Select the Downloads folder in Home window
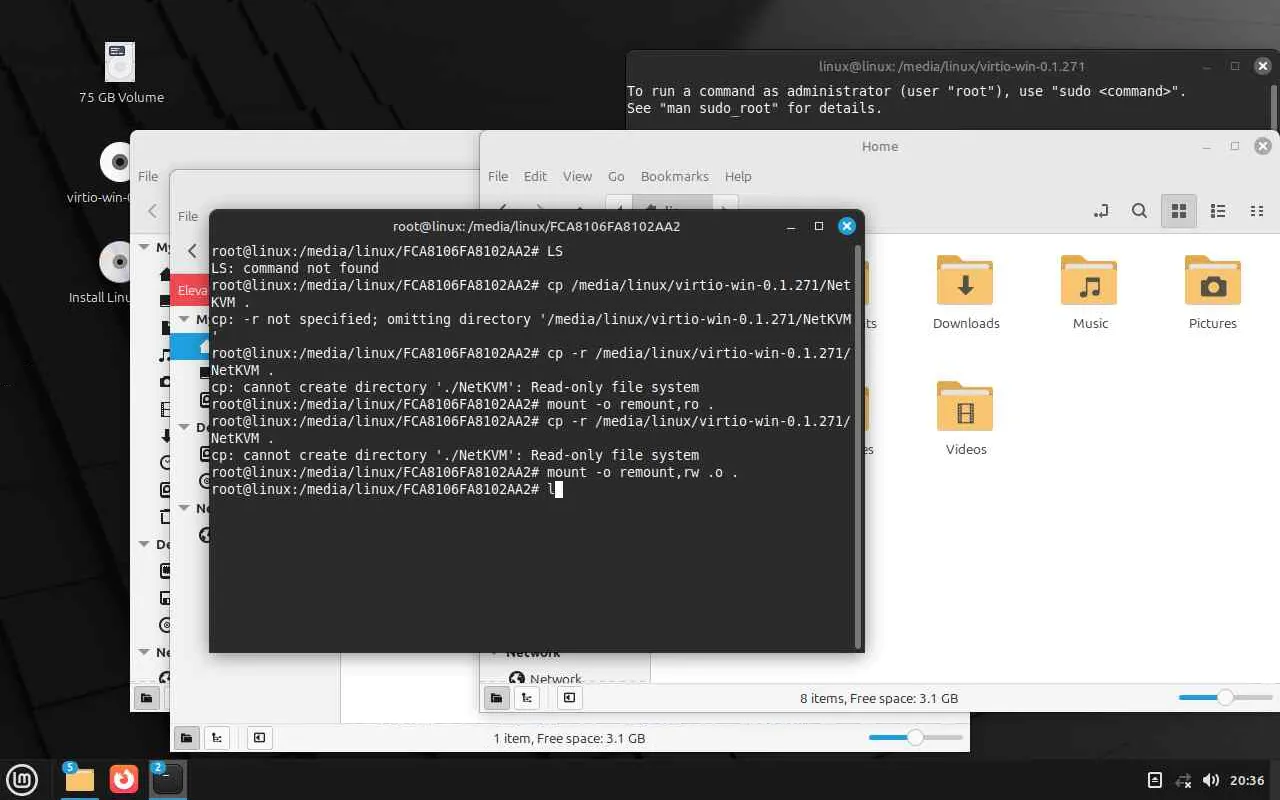 pos(966,292)
